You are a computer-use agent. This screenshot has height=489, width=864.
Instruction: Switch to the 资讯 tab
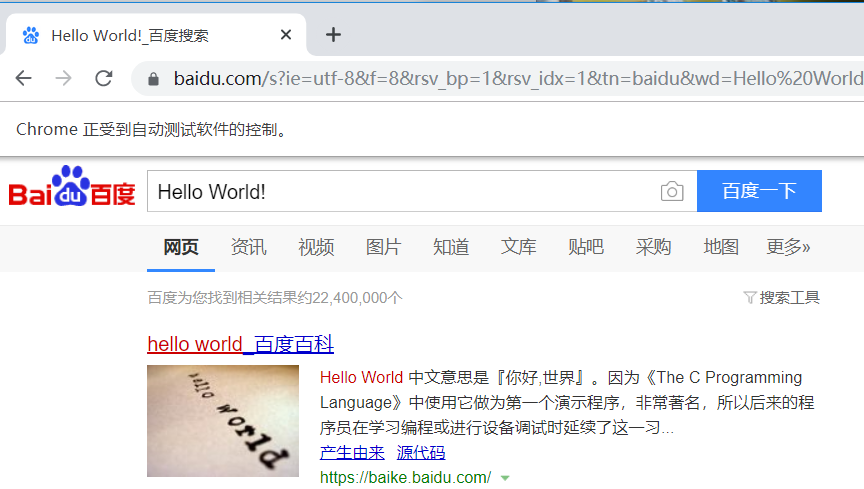pyautogui.click(x=249, y=247)
